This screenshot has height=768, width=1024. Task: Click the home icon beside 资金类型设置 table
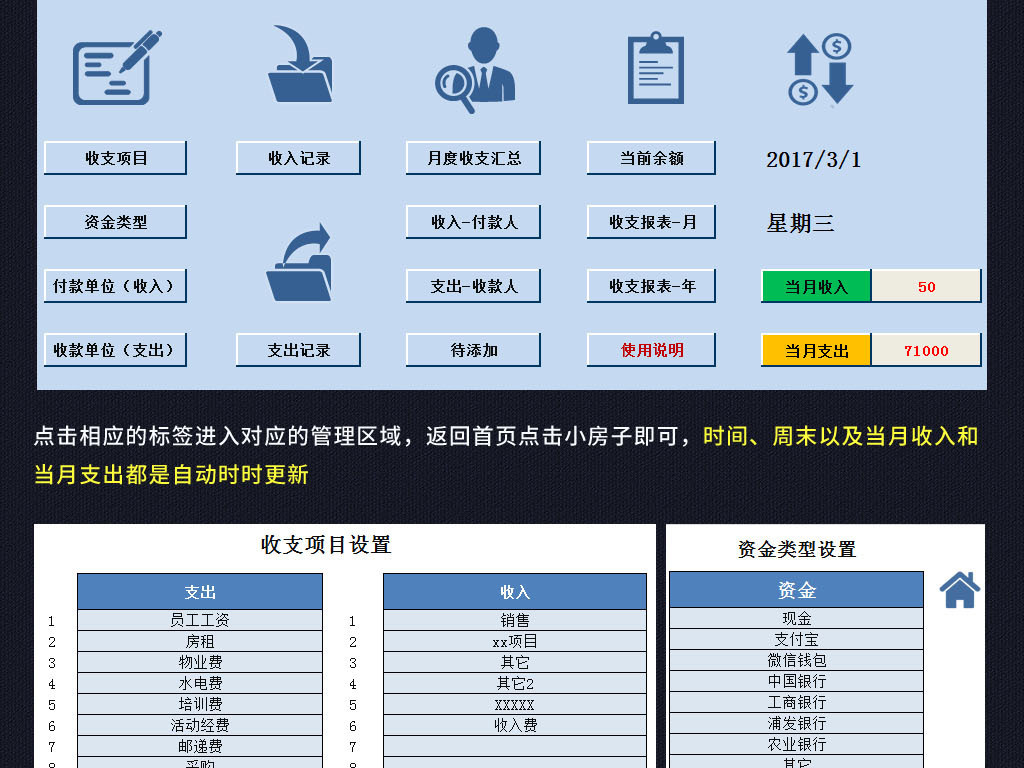pos(957,592)
